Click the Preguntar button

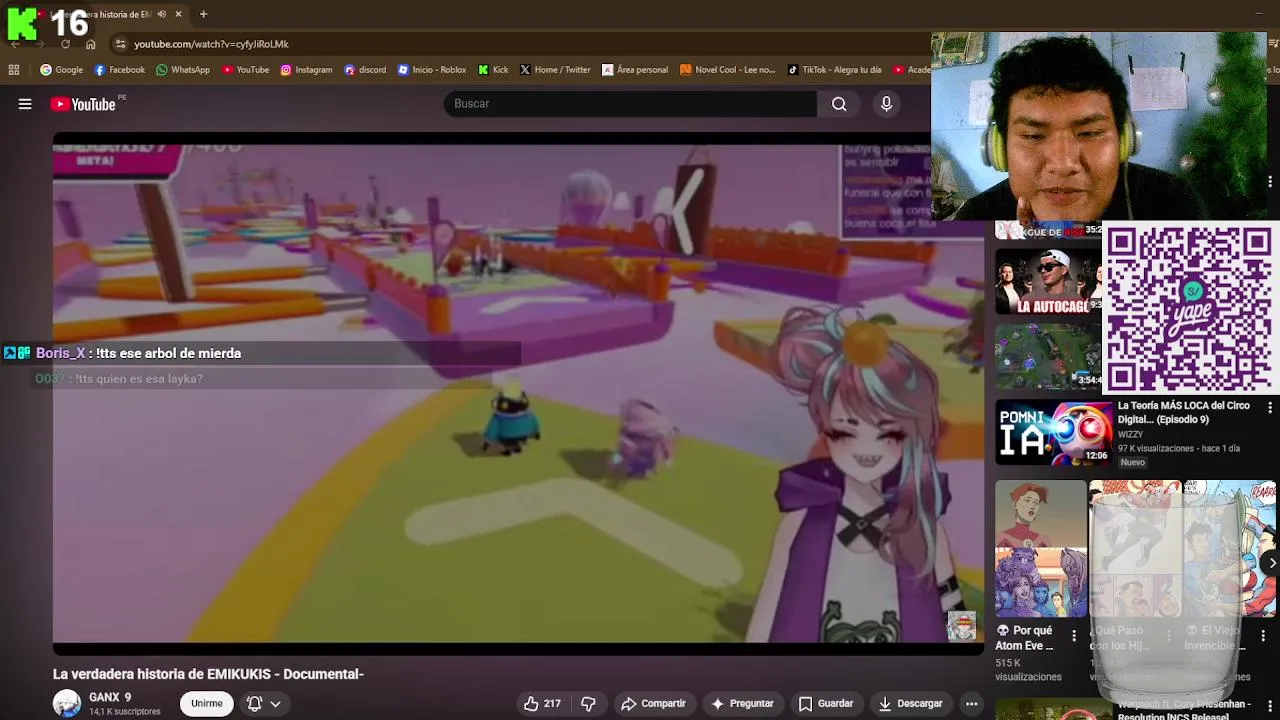[742, 704]
